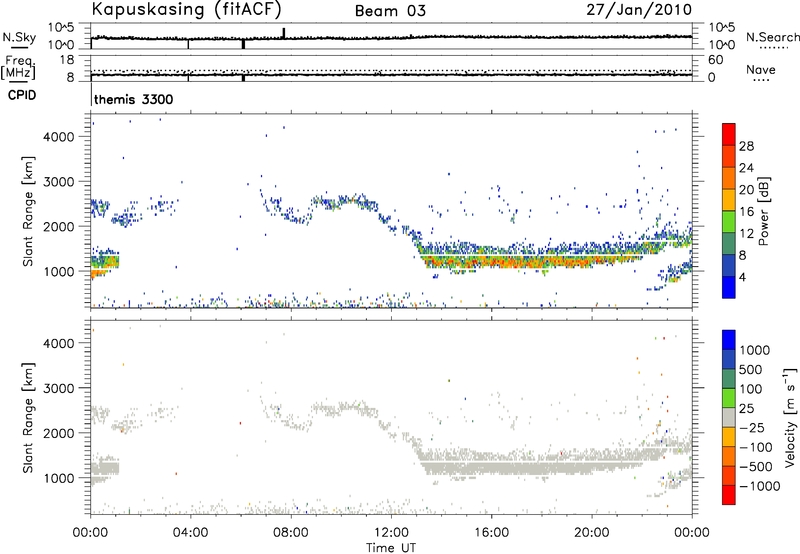800x554 pixels.
Task: Select the 1000 range tick of the velocity panel
Action: pyautogui.click(x=59, y=478)
